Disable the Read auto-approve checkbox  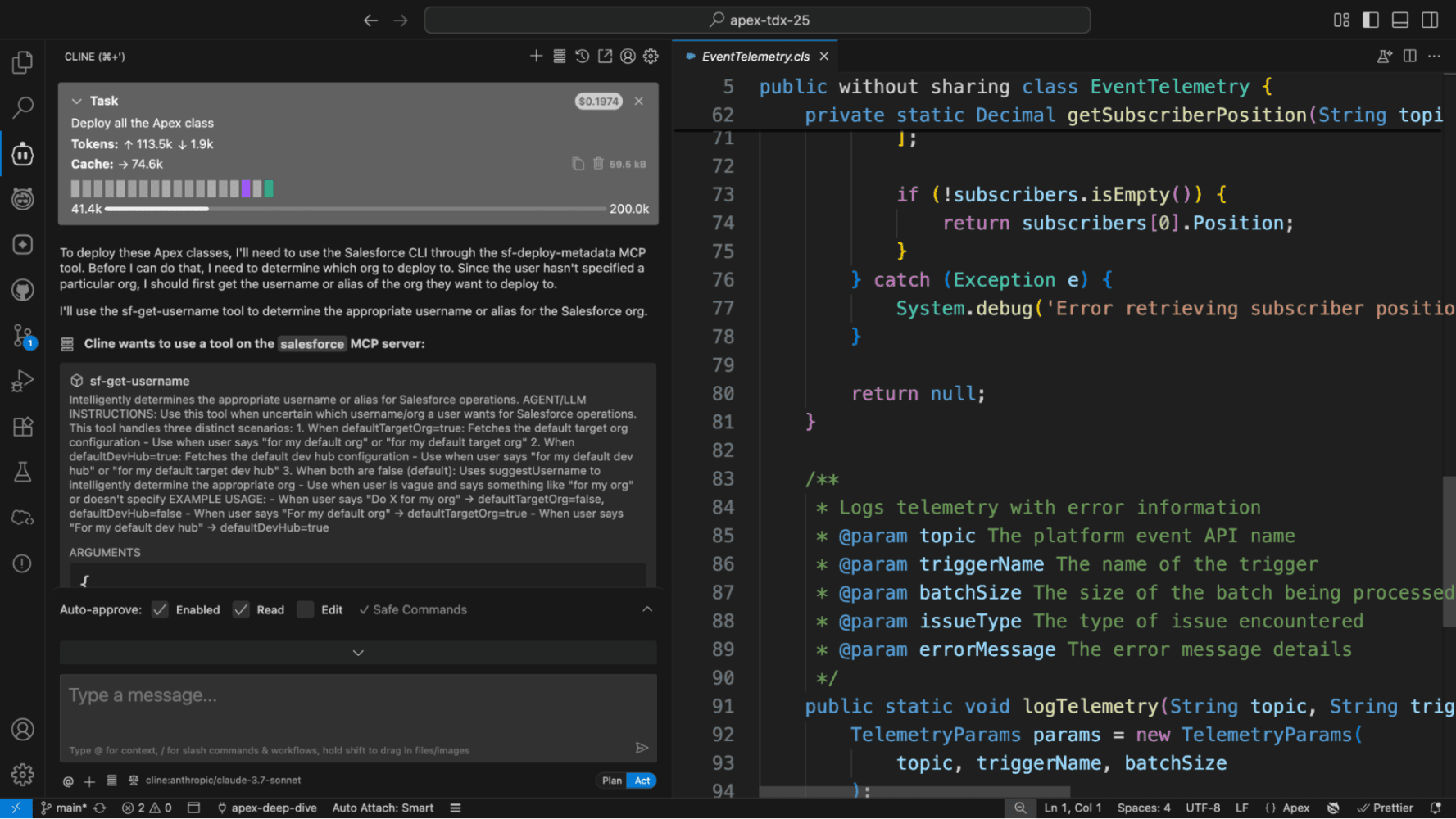point(241,609)
